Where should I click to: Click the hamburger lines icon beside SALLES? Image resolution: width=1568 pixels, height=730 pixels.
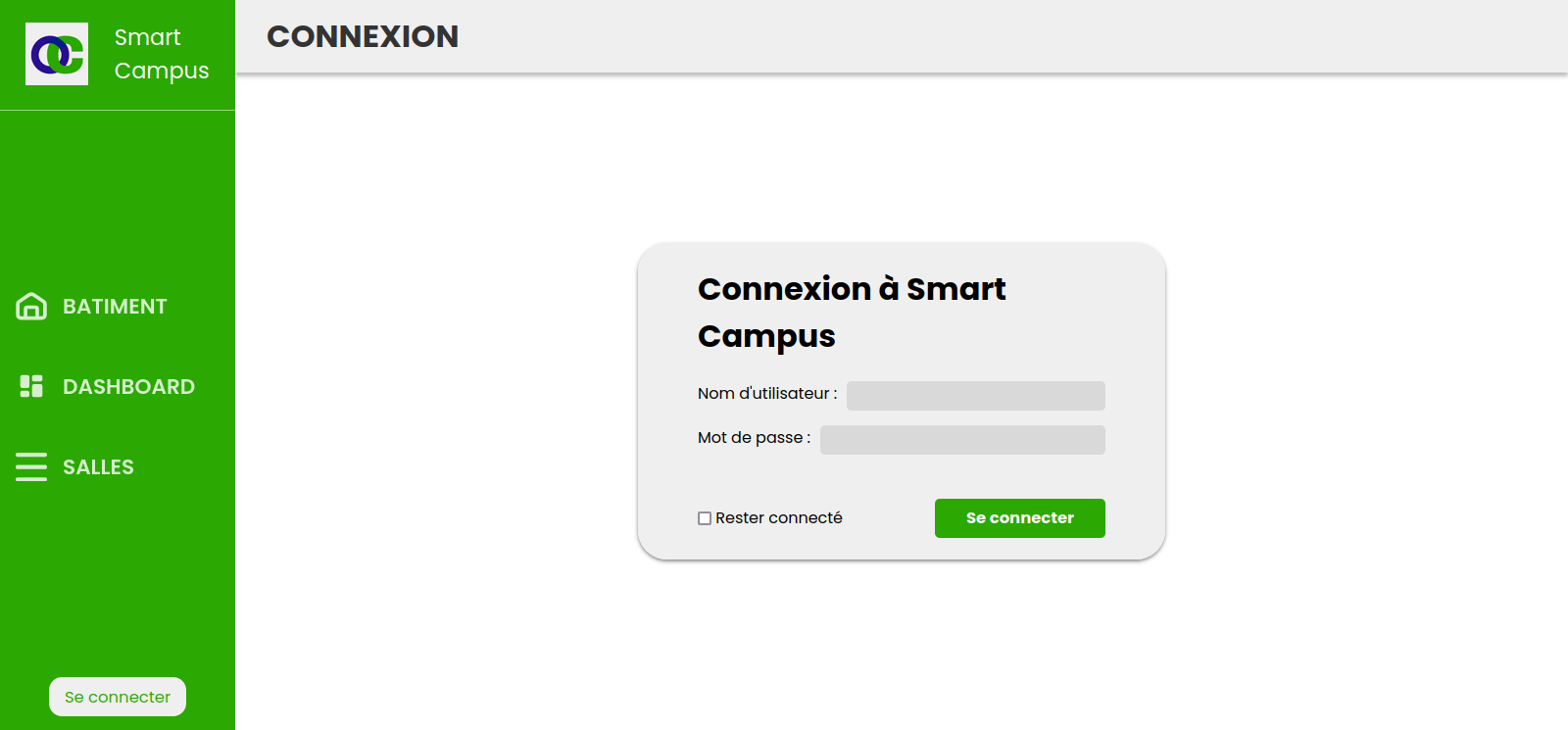[31, 466]
